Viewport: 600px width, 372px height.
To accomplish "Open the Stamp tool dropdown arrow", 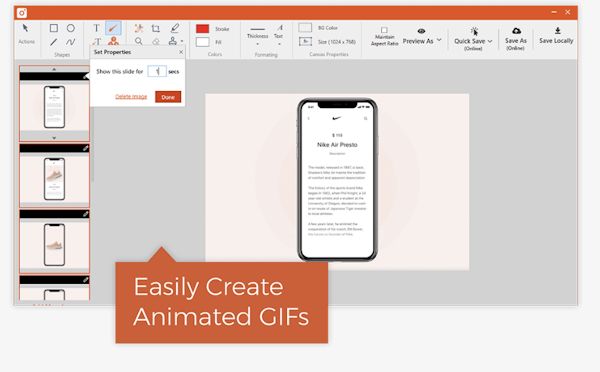I will [x=182, y=41].
